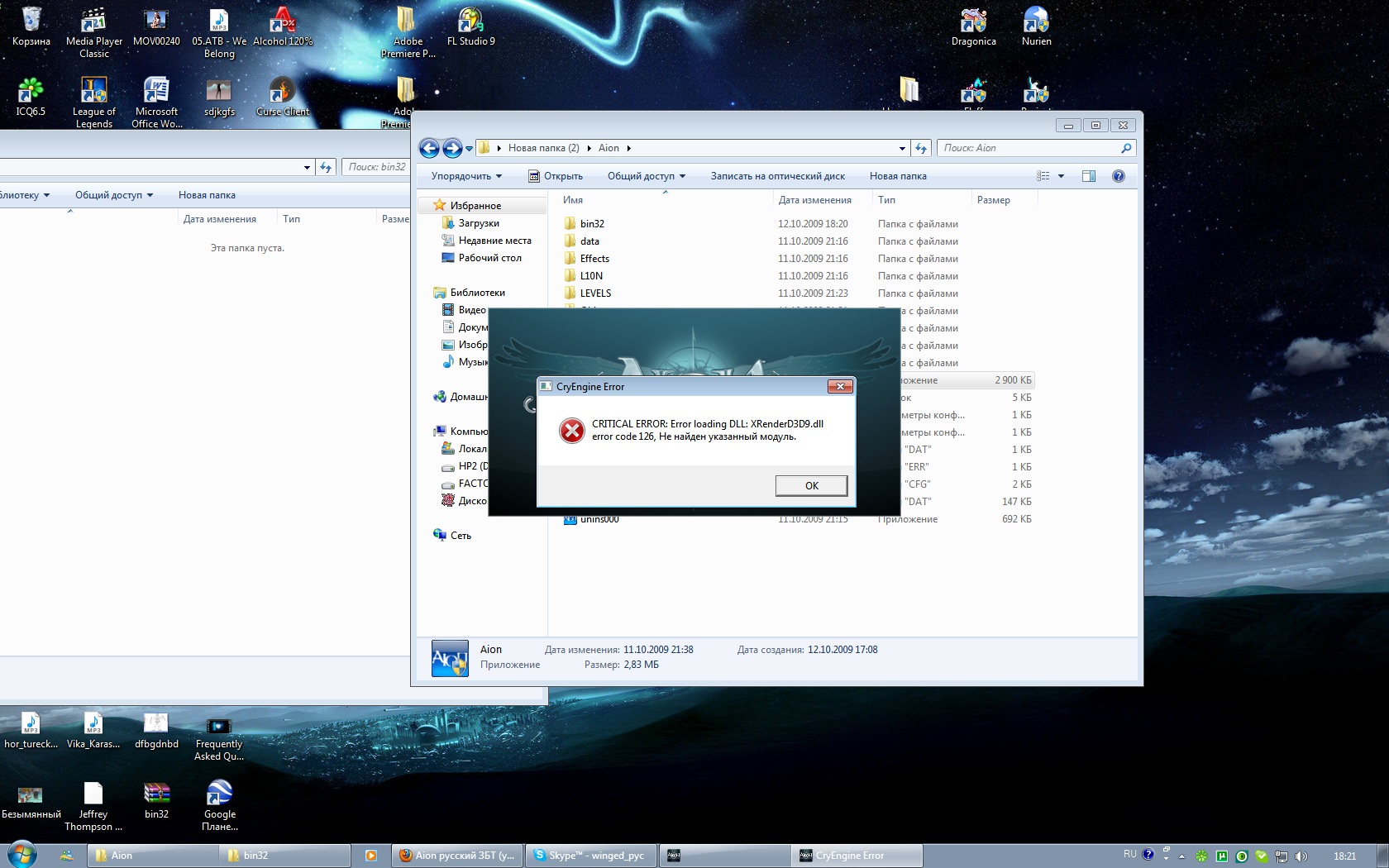This screenshot has height=868, width=1389.
Task: Refresh the Aion folder view
Action: pyautogui.click(x=921, y=148)
